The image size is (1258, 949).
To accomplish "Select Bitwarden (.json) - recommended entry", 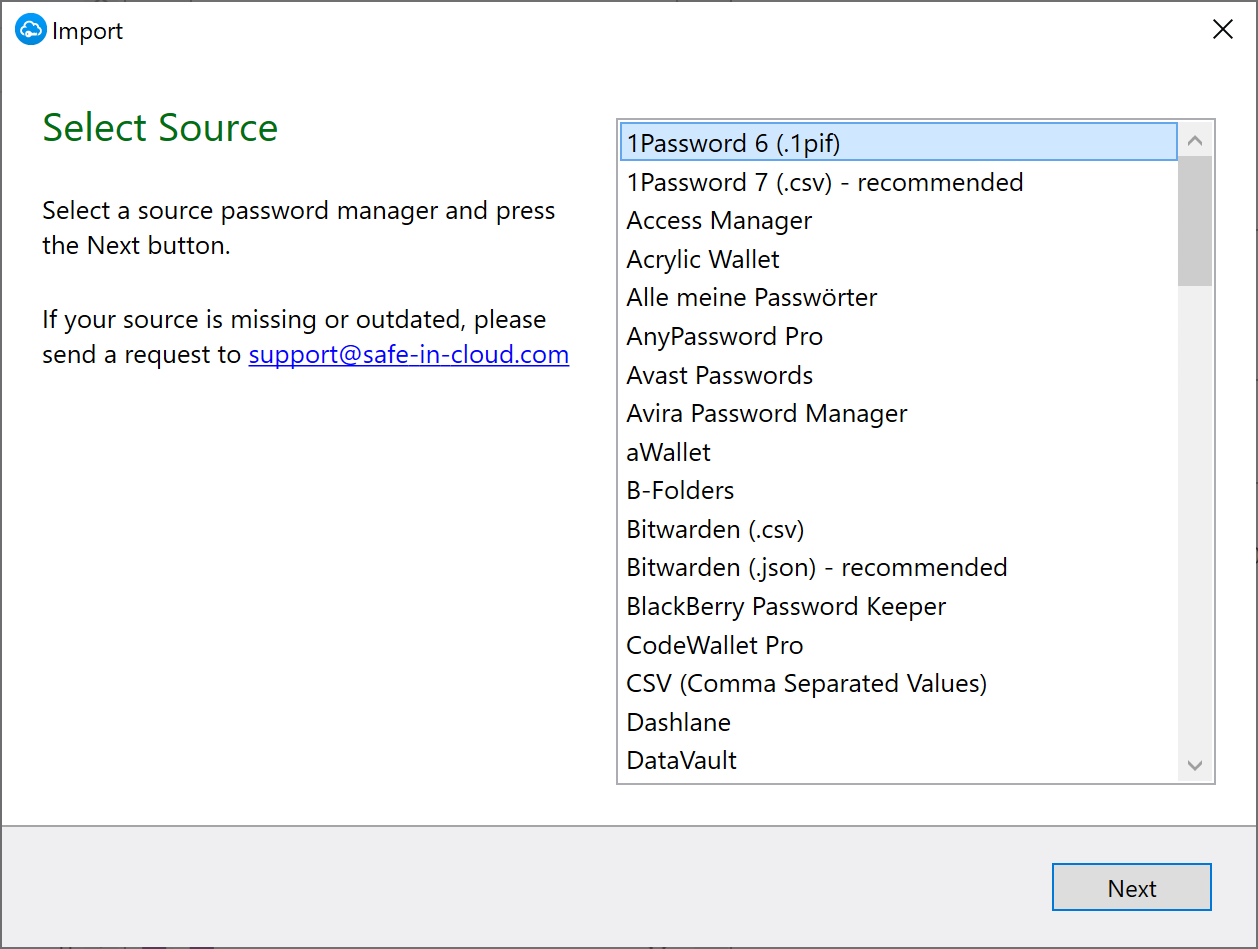I will point(898,567).
